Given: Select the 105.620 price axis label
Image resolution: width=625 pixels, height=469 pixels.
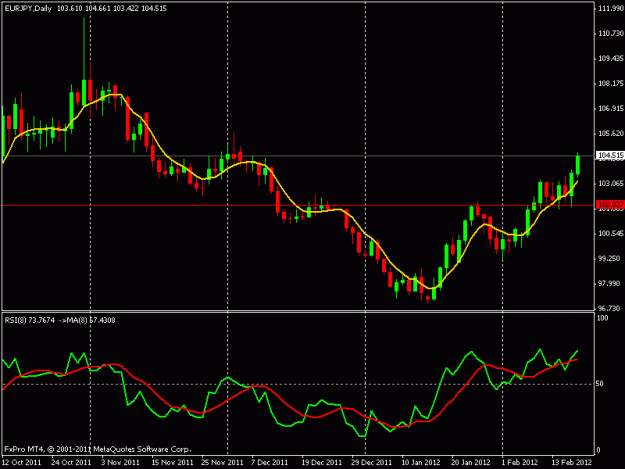Looking at the screenshot, I should [x=610, y=133].
